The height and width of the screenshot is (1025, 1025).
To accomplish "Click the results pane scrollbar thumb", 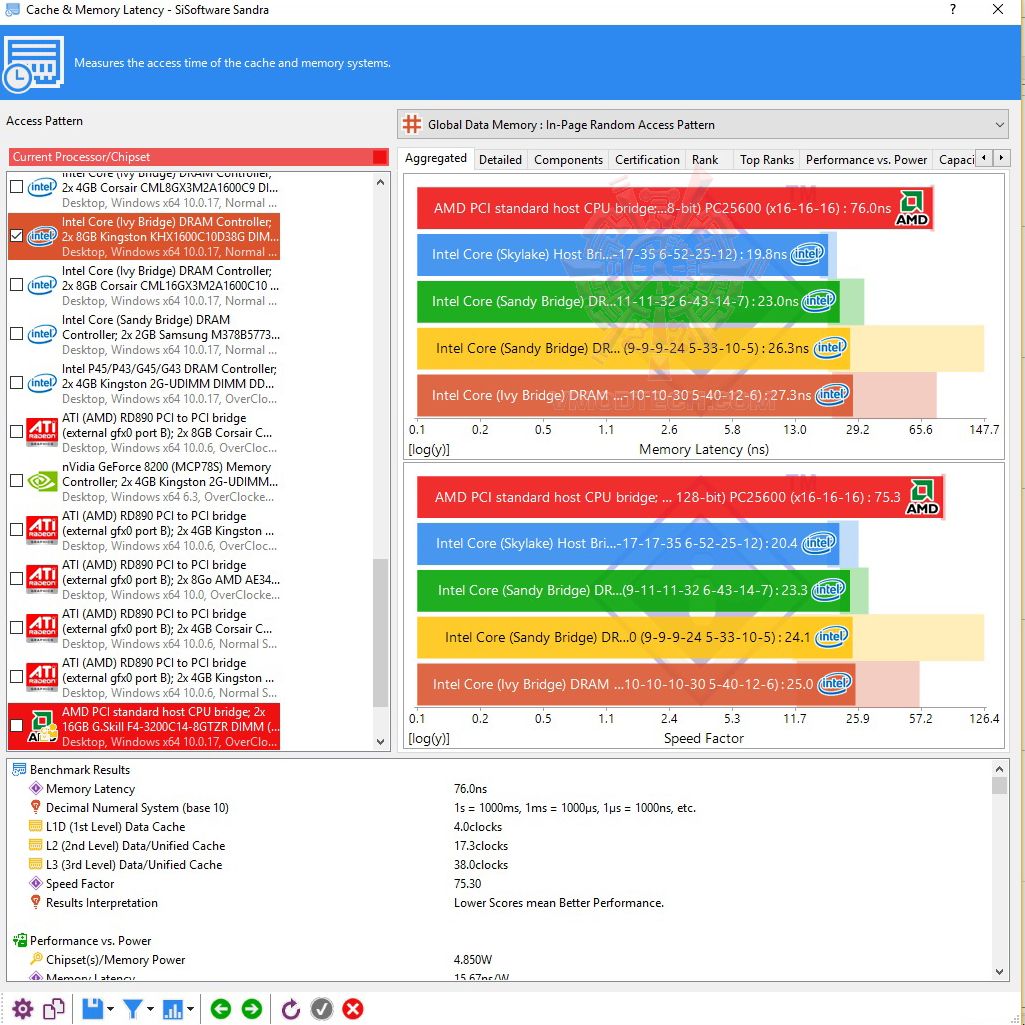I will pyautogui.click(x=999, y=784).
